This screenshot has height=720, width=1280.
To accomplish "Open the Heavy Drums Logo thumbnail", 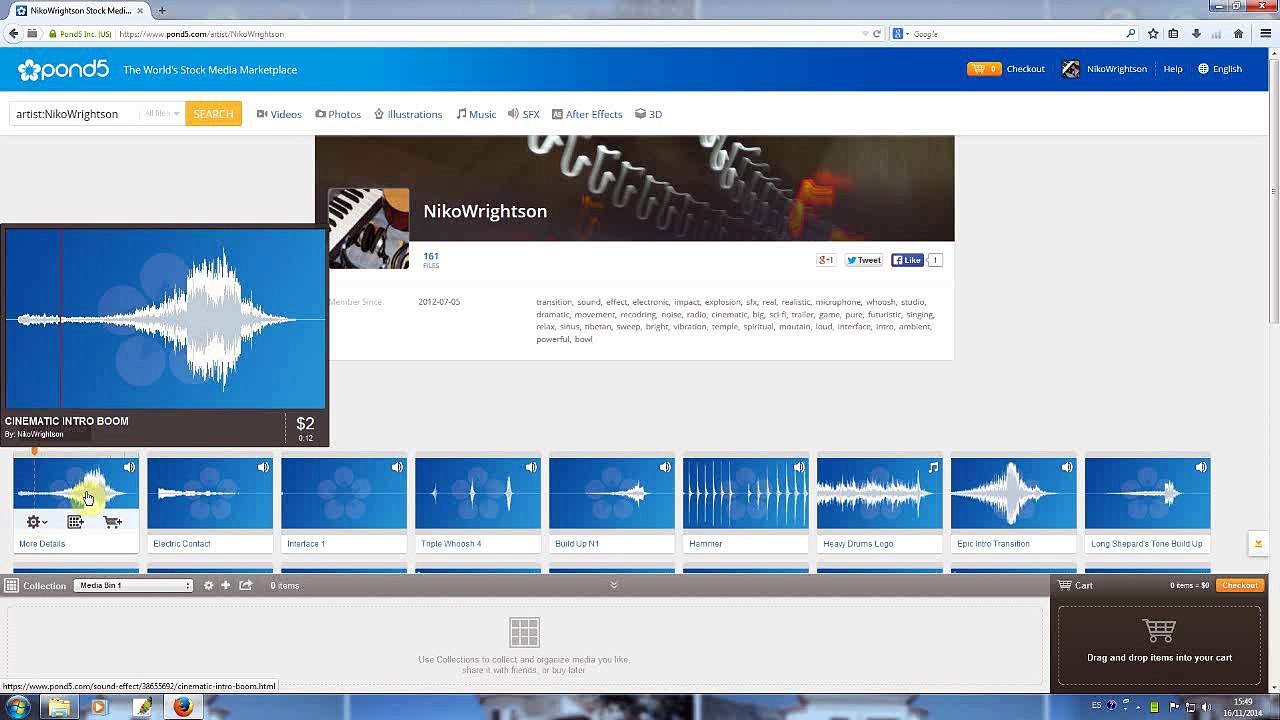I will coord(879,493).
